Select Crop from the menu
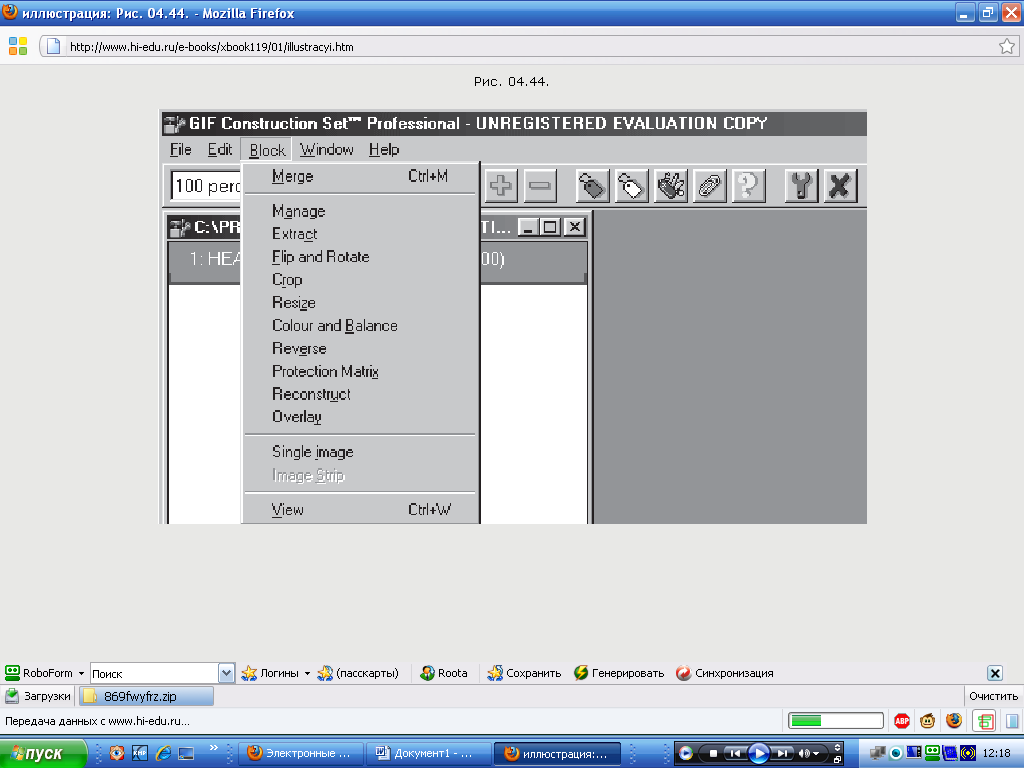 click(360, 280)
